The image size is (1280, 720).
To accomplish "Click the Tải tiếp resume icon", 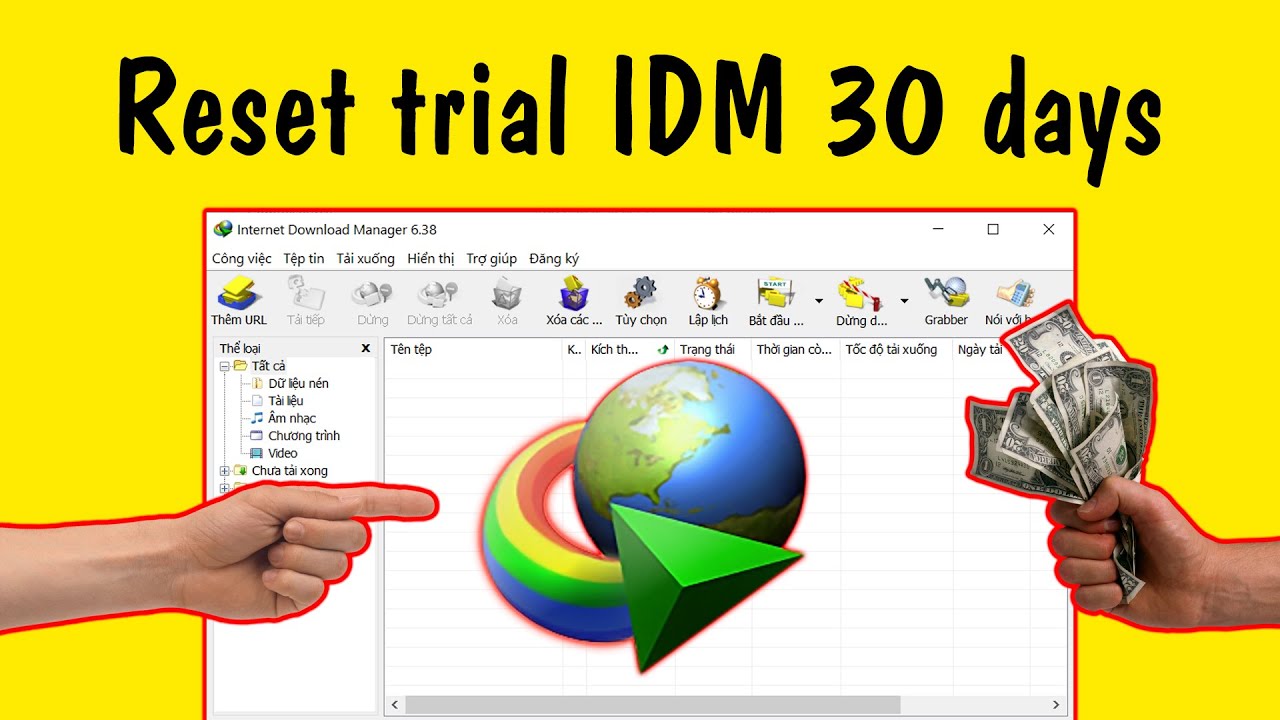I will [x=305, y=295].
